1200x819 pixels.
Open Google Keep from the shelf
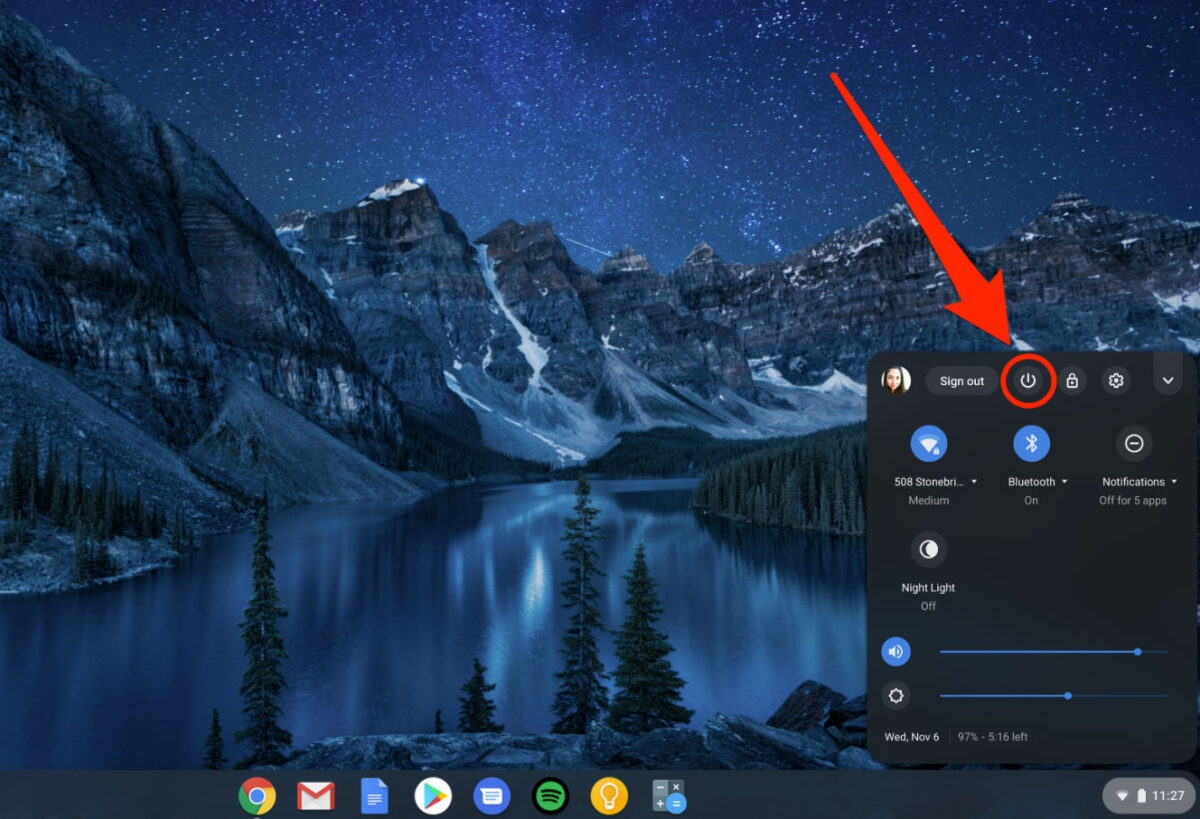[x=608, y=797]
